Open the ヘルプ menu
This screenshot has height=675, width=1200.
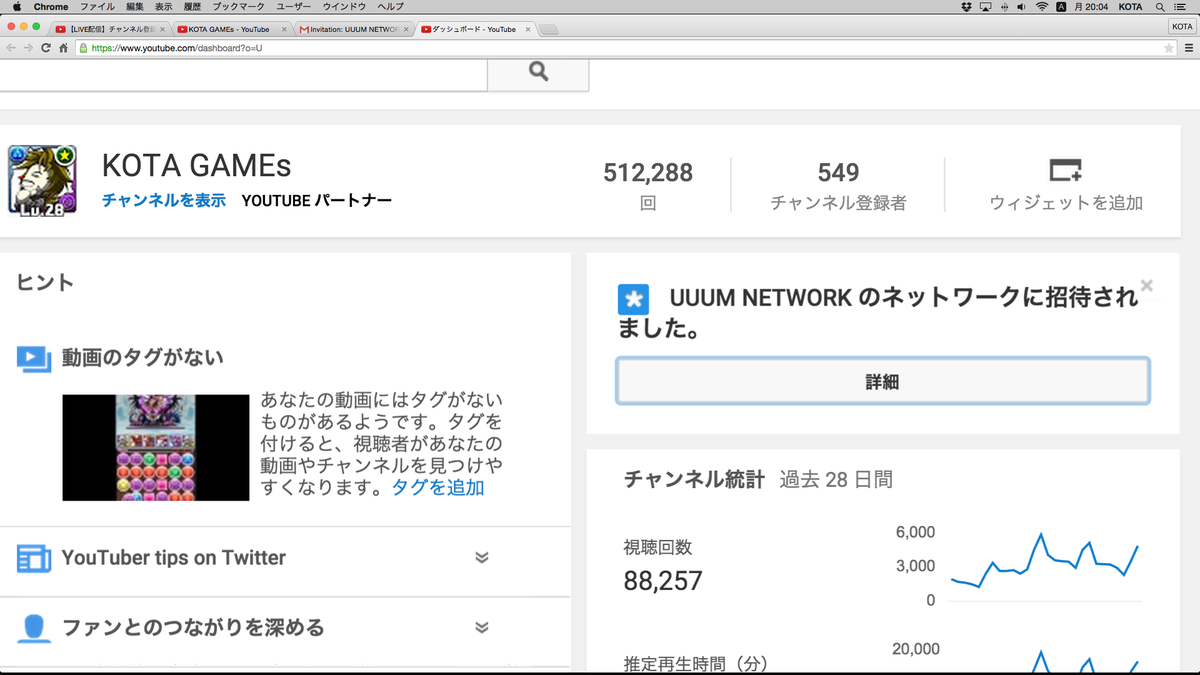click(x=390, y=7)
